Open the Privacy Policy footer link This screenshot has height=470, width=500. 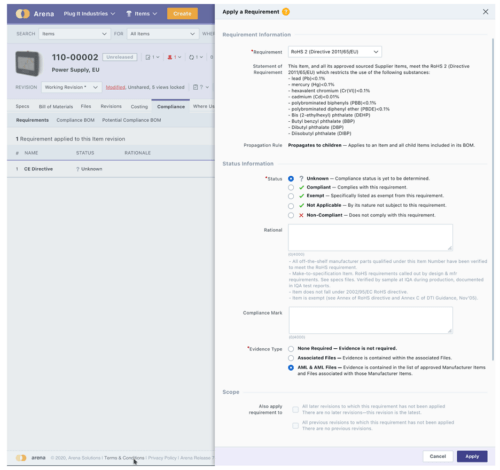pos(162,458)
